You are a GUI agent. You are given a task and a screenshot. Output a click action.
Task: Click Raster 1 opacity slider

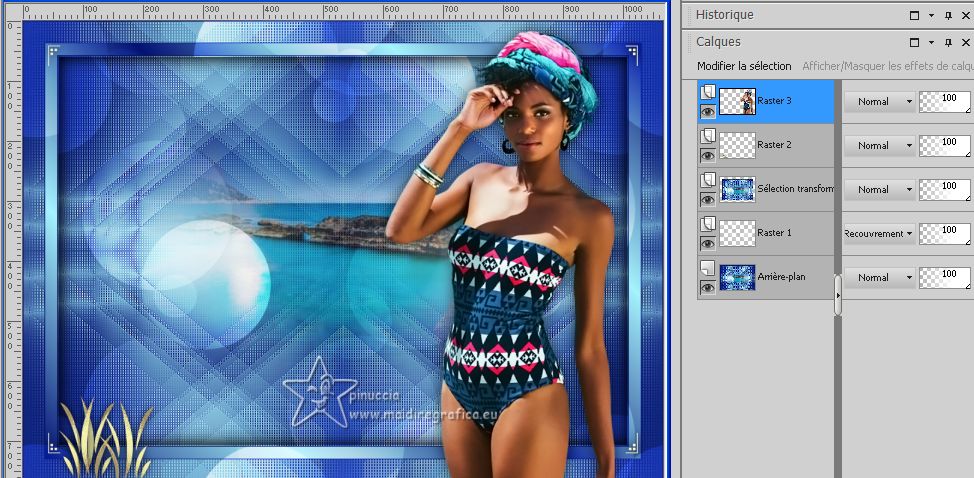(x=945, y=234)
